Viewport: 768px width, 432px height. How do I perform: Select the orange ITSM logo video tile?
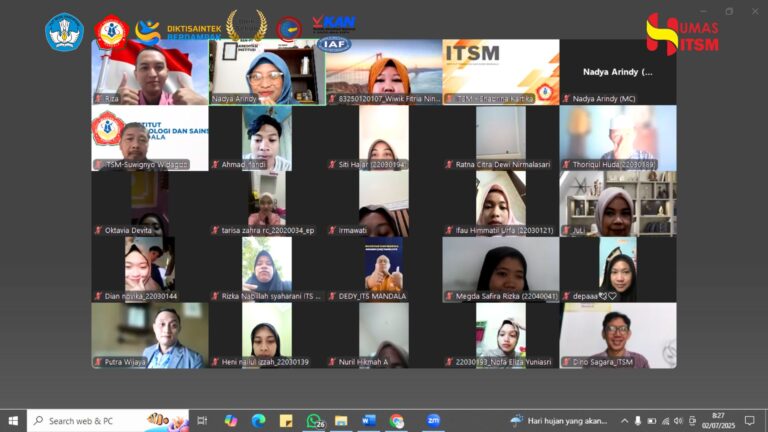coord(501,72)
